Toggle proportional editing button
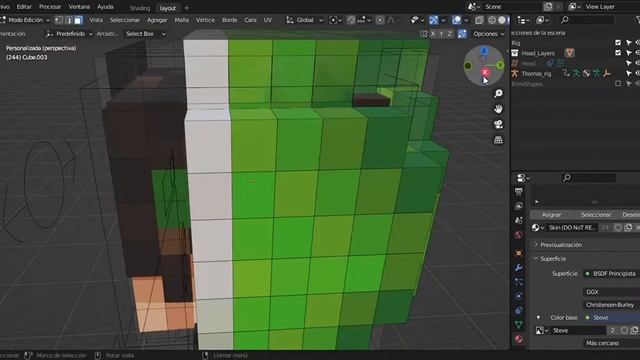This screenshot has height=360, width=640. (x=380, y=20)
